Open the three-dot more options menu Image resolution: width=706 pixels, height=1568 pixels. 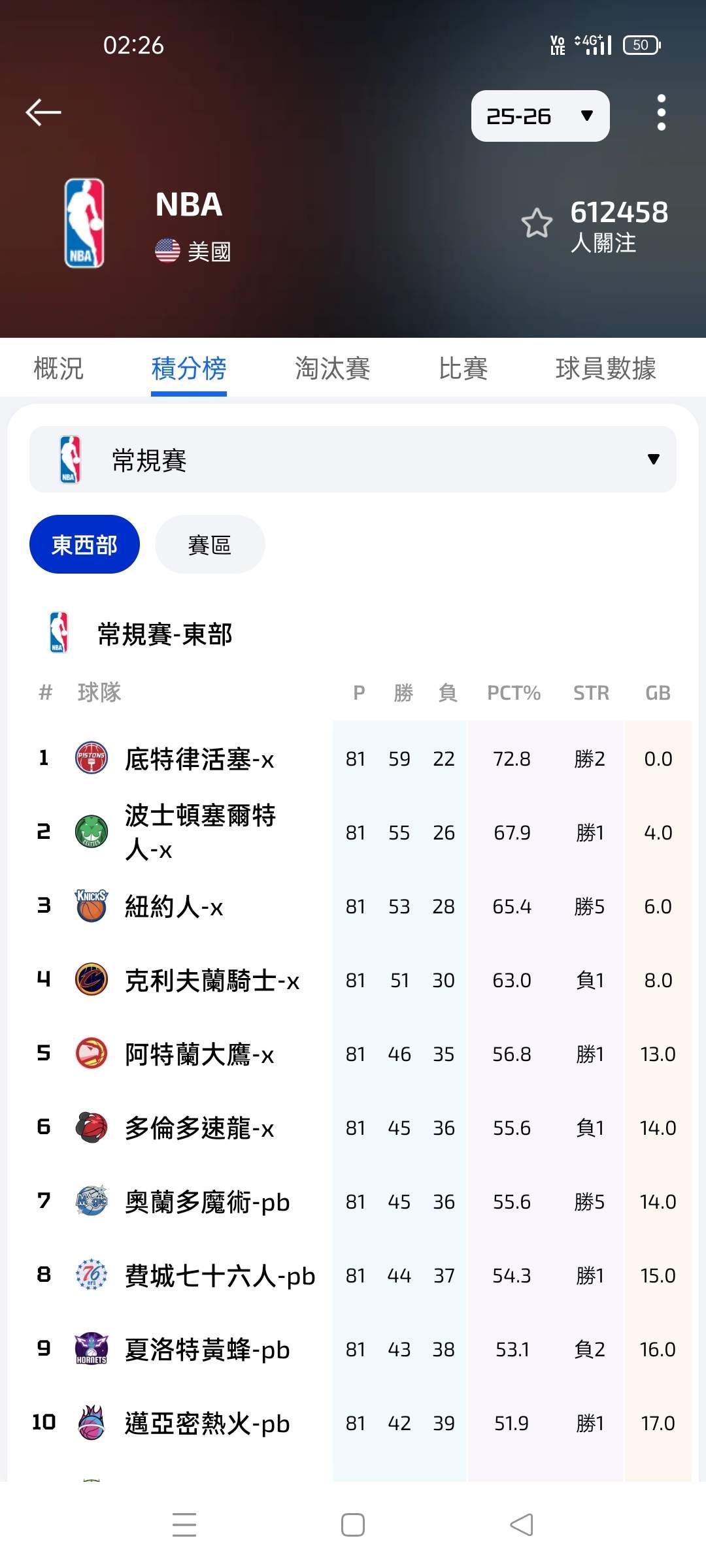click(661, 112)
